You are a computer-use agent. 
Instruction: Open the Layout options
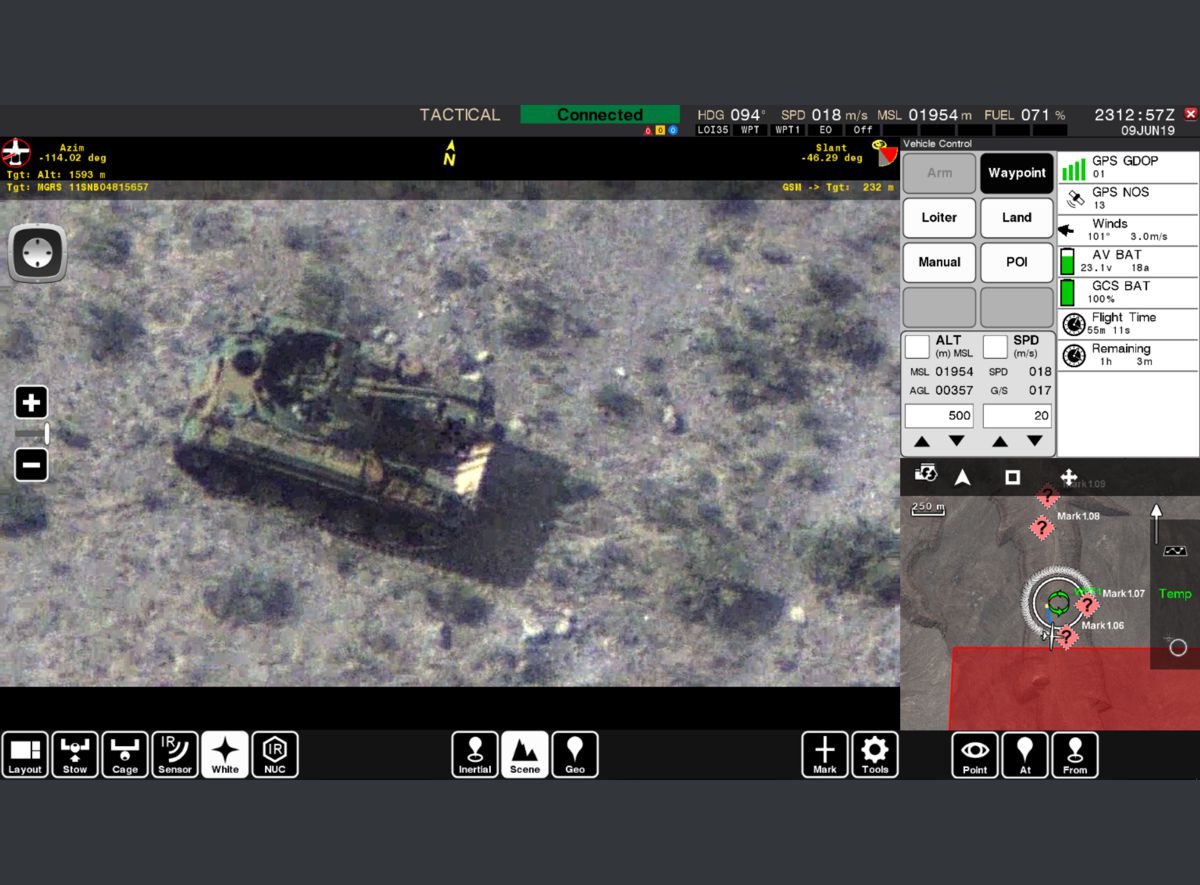pos(25,755)
